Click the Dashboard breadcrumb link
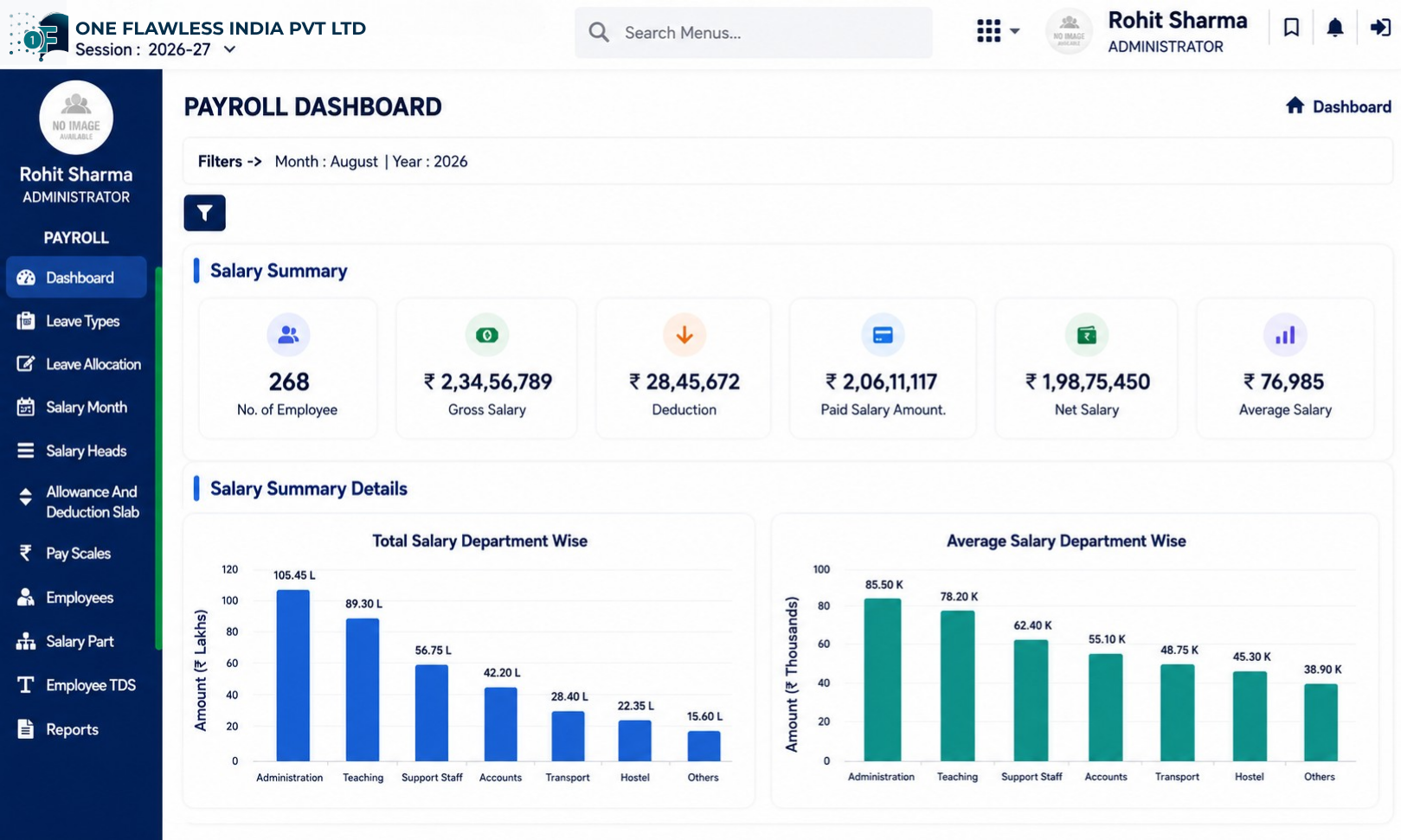 (1352, 106)
